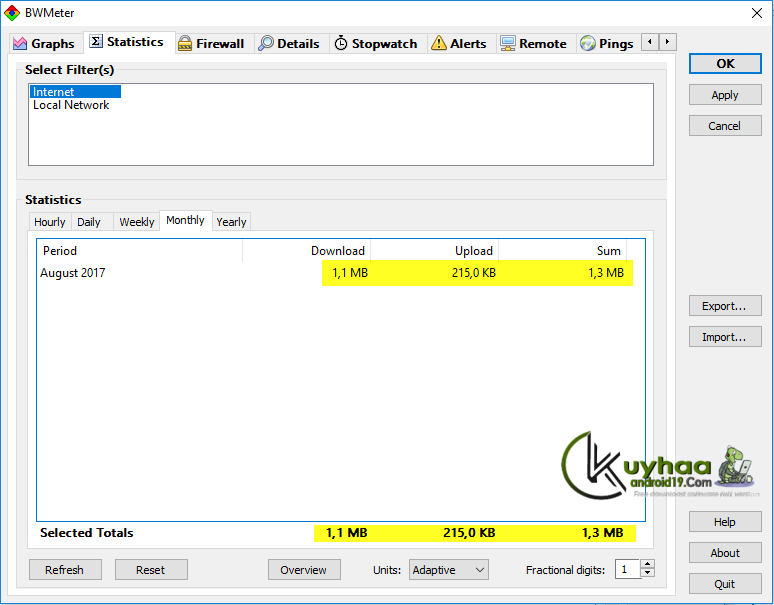Screen dimensions: 774x605
Task: Go to the Stopwatch tab
Action: [x=376, y=43]
